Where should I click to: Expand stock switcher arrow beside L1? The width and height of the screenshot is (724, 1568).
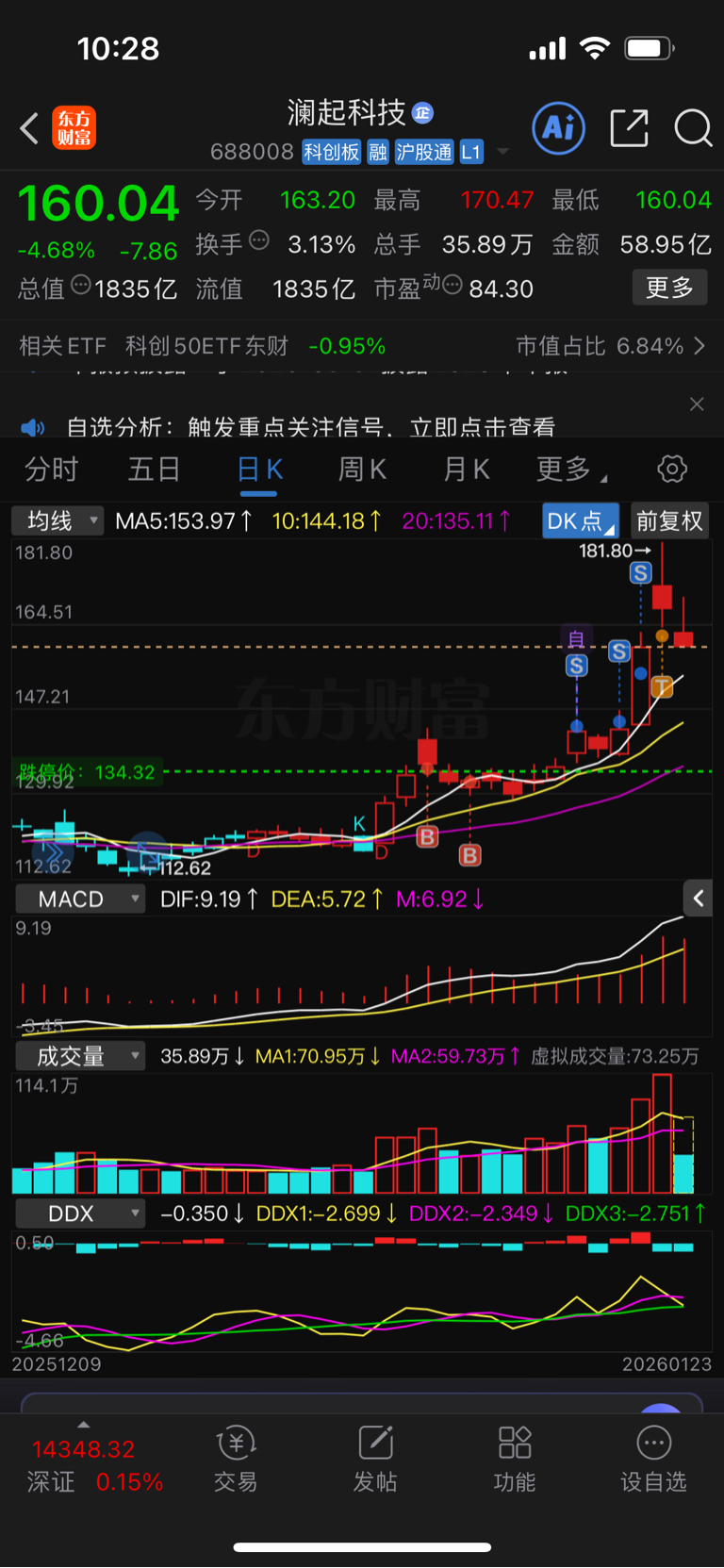pyautogui.click(x=502, y=152)
